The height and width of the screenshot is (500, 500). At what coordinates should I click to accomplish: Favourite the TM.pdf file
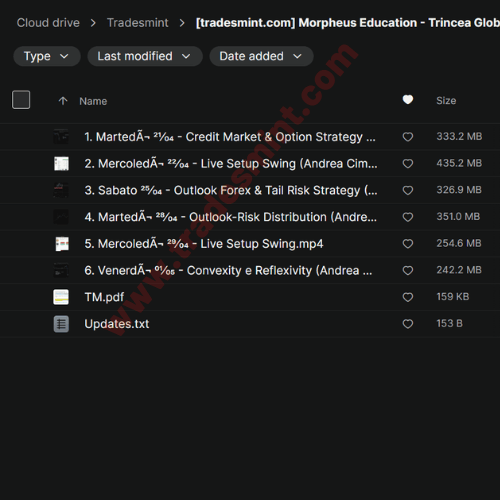(x=408, y=297)
